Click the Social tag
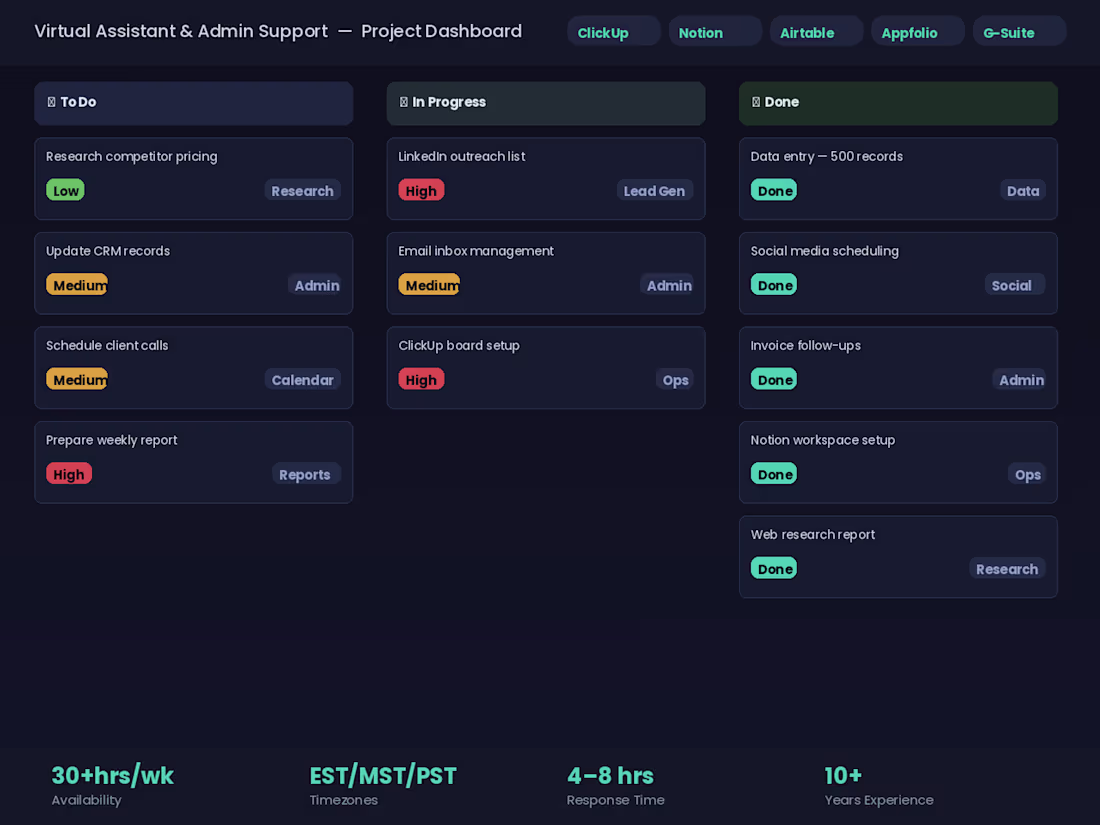1100x825 pixels. pyautogui.click(x=1014, y=285)
